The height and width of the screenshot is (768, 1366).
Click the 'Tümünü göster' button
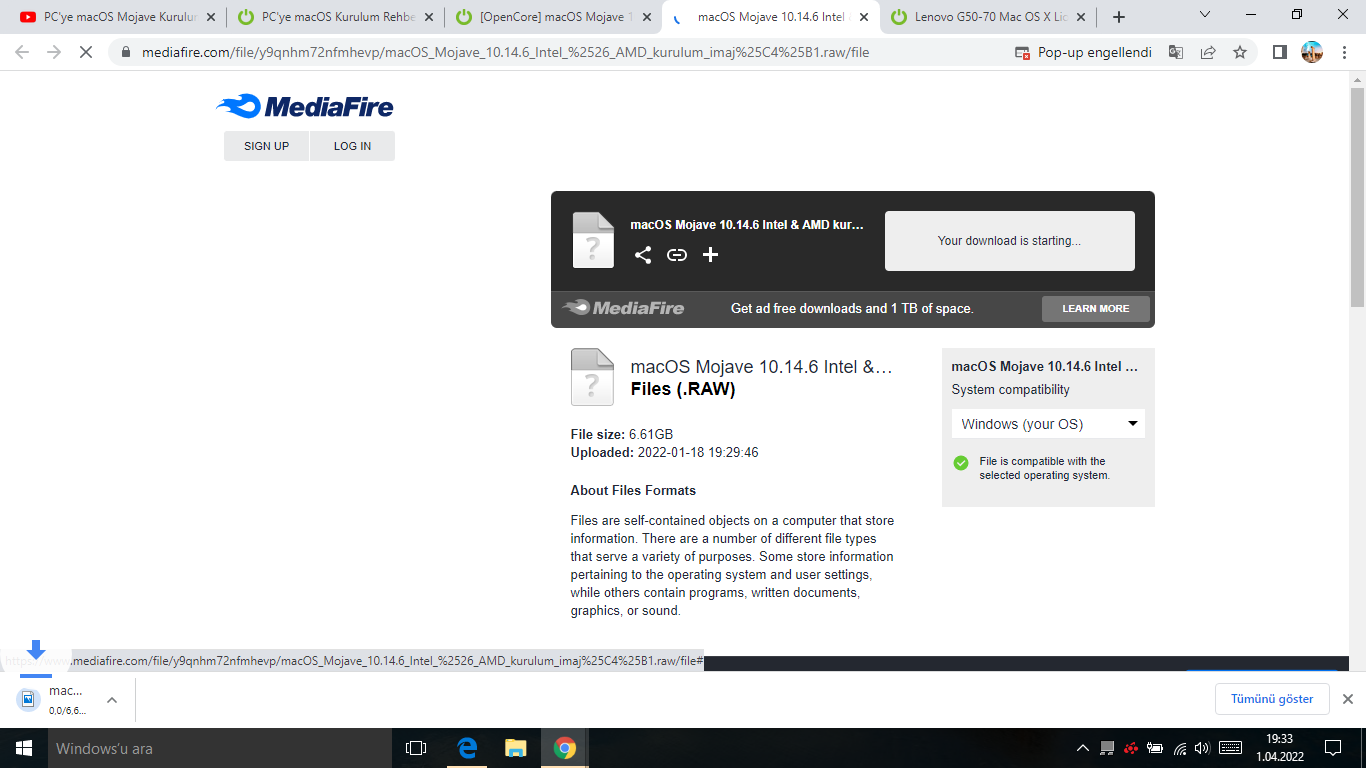[1272, 699]
